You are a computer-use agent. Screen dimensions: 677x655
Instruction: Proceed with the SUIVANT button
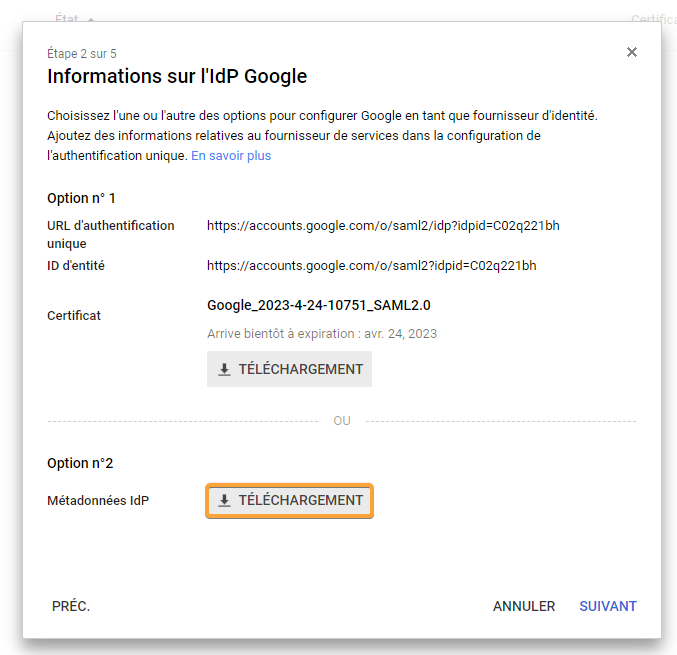tap(607, 606)
